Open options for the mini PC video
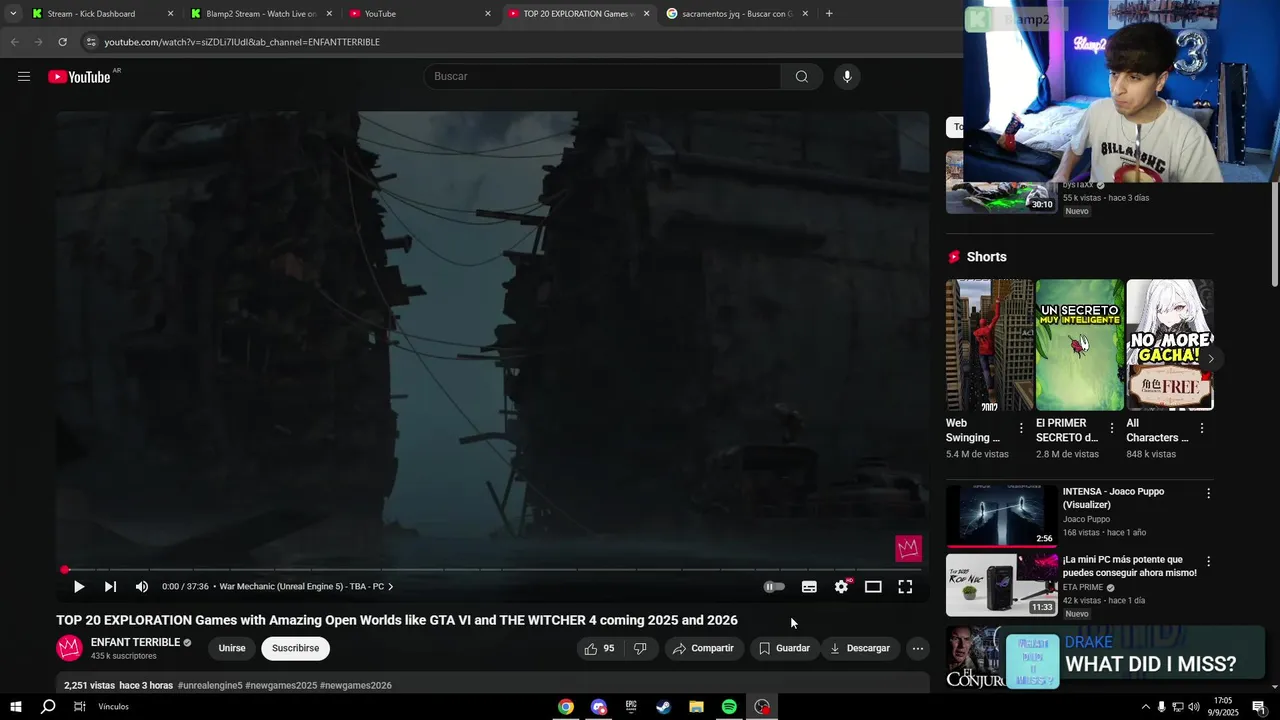Image resolution: width=1280 pixels, height=720 pixels. pyautogui.click(x=1208, y=562)
